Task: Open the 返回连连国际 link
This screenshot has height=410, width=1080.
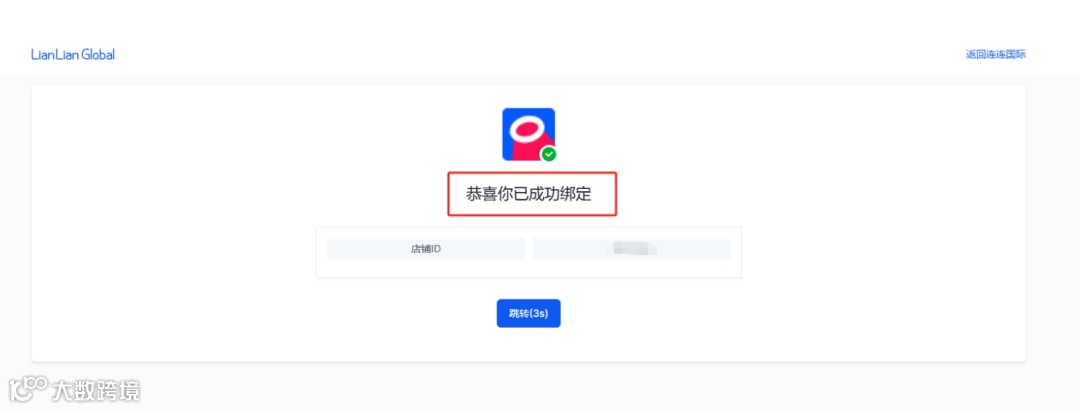Action: pos(996,54)
